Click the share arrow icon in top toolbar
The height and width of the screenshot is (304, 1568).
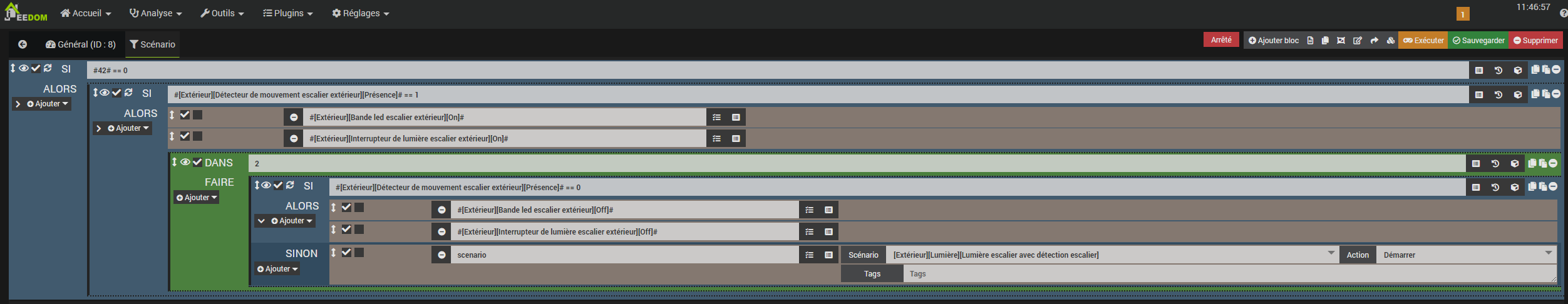pos(1374,41)
